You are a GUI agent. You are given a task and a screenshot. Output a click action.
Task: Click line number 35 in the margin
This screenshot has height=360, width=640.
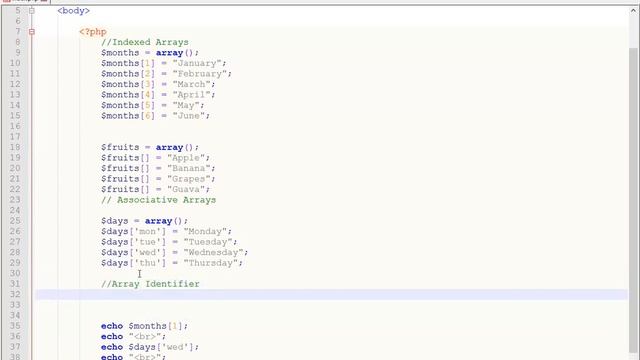pos(15,326)
